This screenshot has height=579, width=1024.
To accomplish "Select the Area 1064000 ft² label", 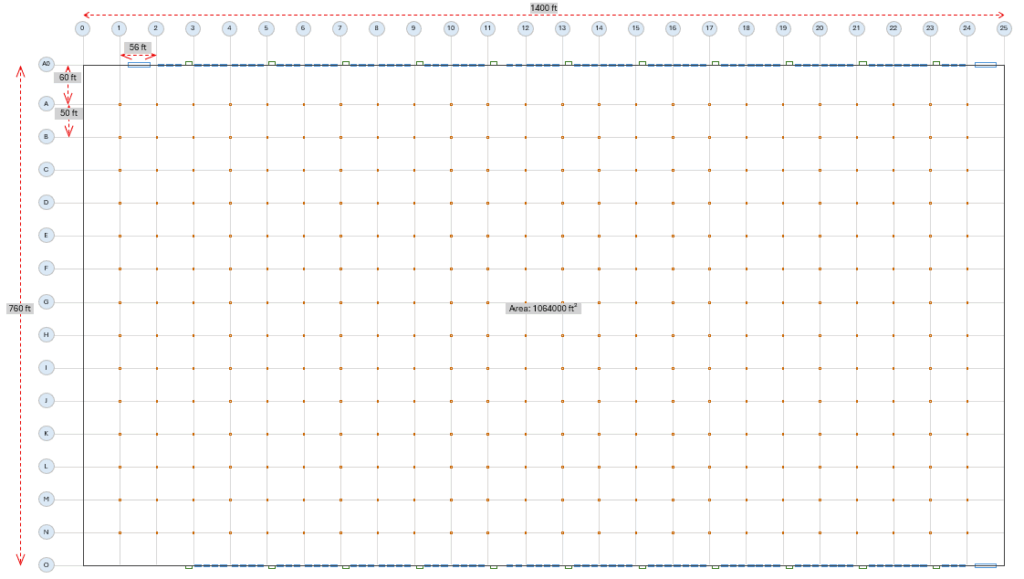I will 543,308.
